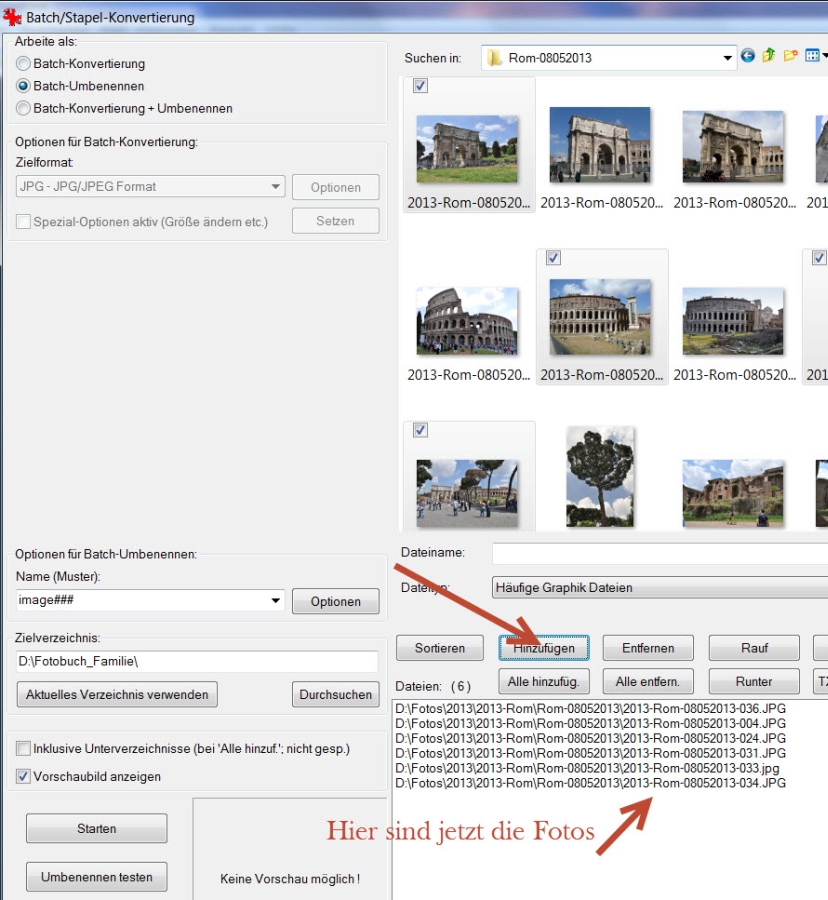The width and height of the screenshot is (828, 900).
Task: Click the Hinzufügen button
Action: pos(544,648)
